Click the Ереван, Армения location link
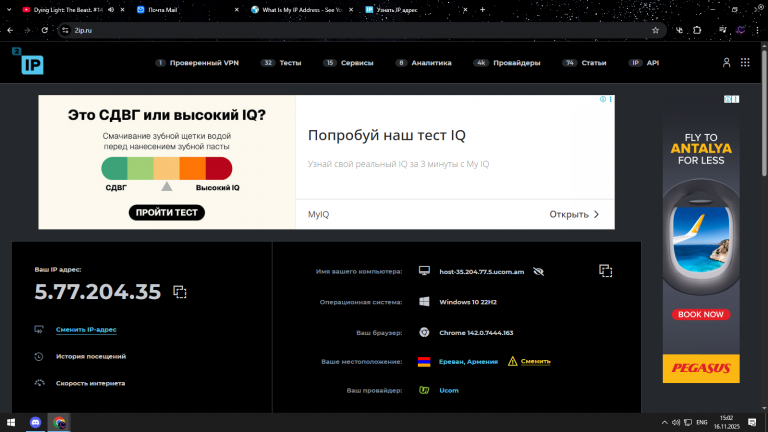The width and height of the screenshot is (768, 432). click(468, 361)
